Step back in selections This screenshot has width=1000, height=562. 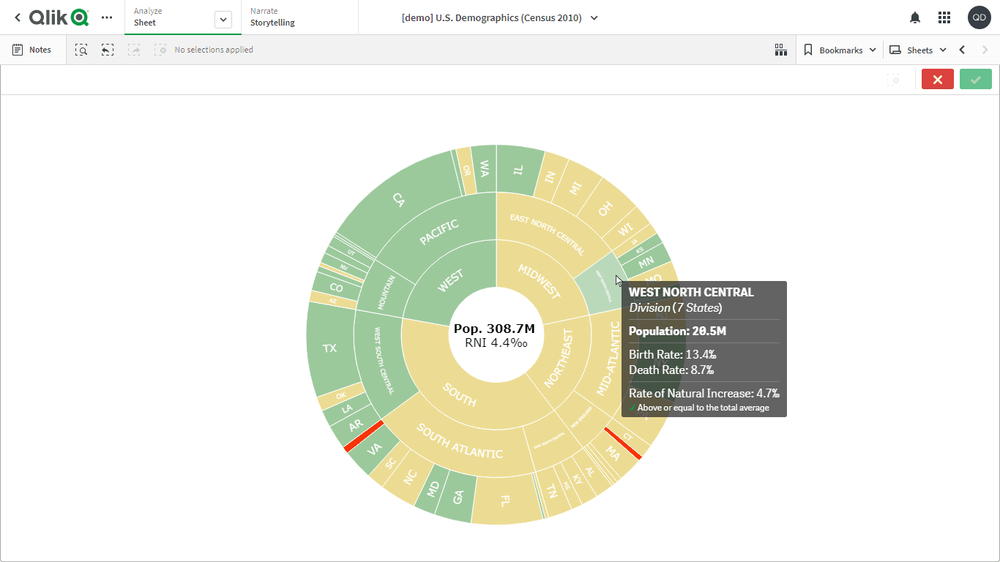[107, 50]
